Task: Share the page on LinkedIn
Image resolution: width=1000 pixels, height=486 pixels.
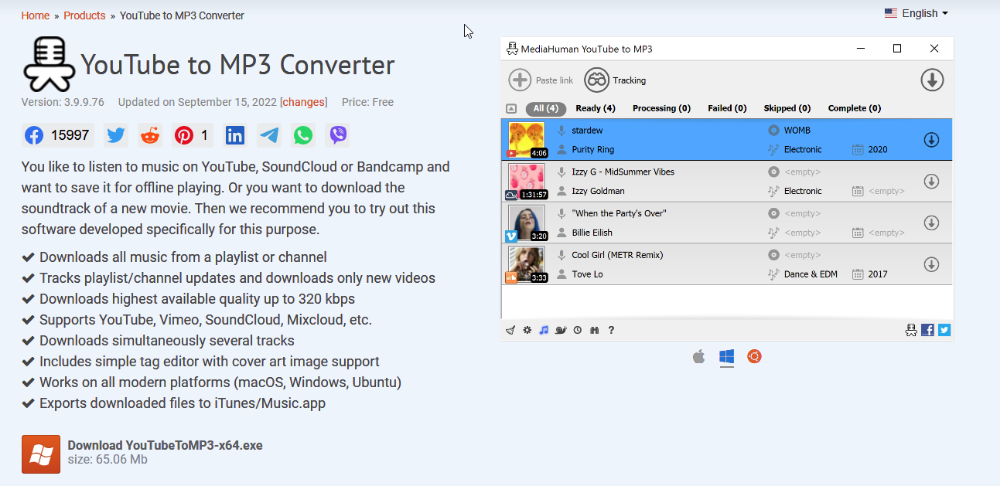Action: pos(235,135)
